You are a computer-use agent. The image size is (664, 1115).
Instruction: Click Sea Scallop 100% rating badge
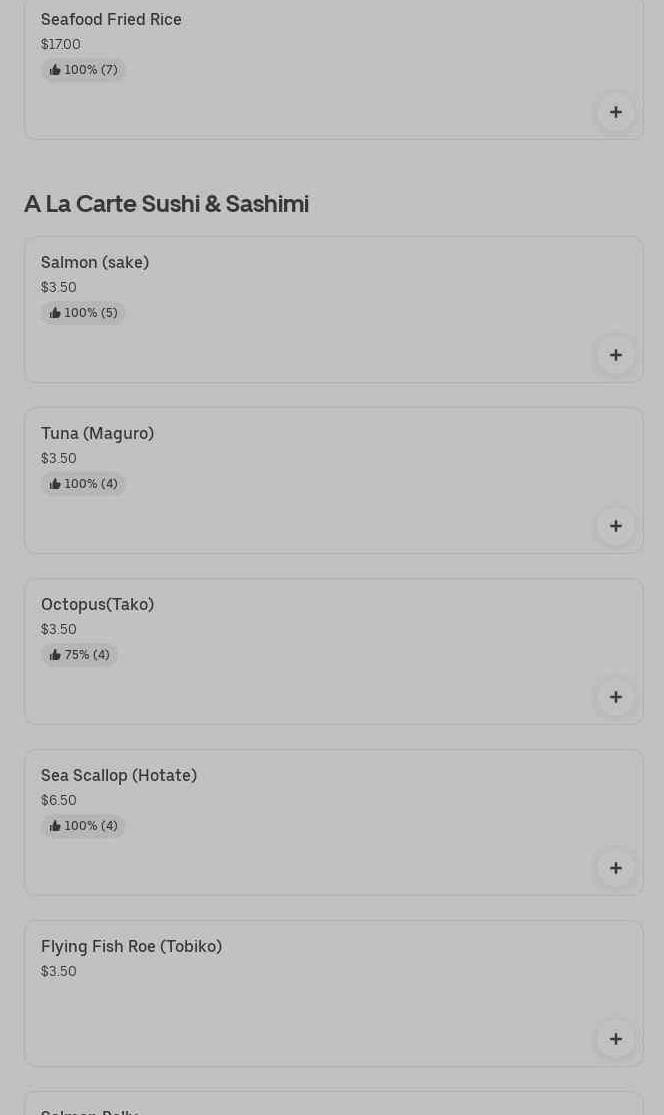(83, 826)
